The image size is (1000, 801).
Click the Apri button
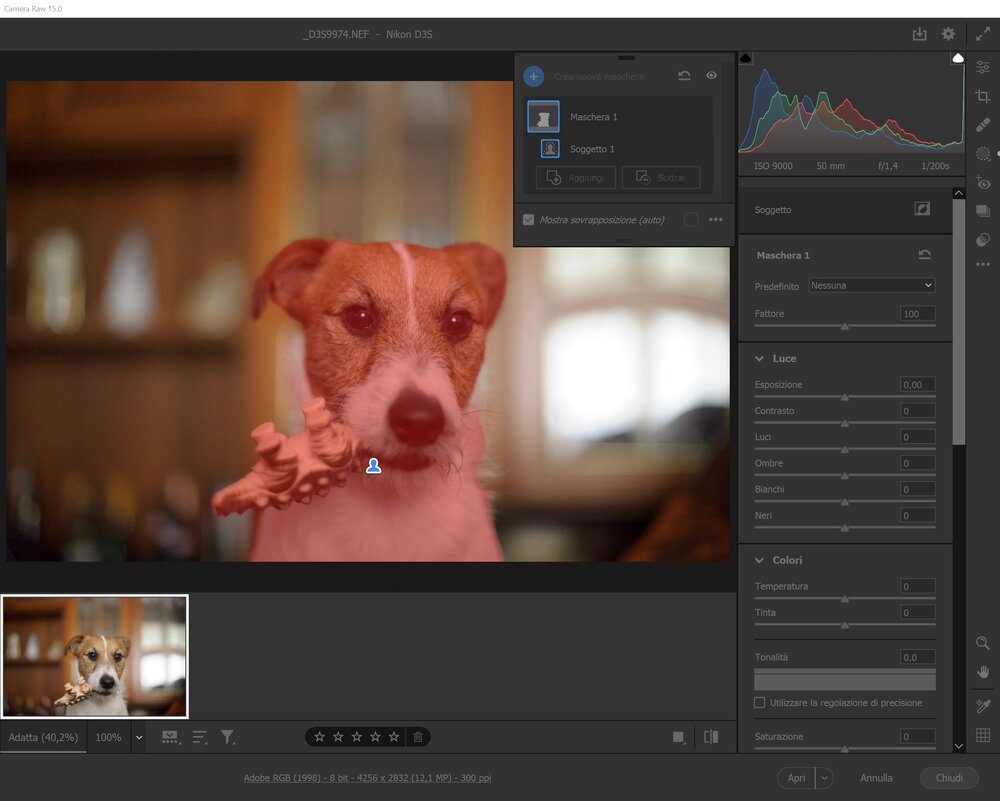pos(796,778)
